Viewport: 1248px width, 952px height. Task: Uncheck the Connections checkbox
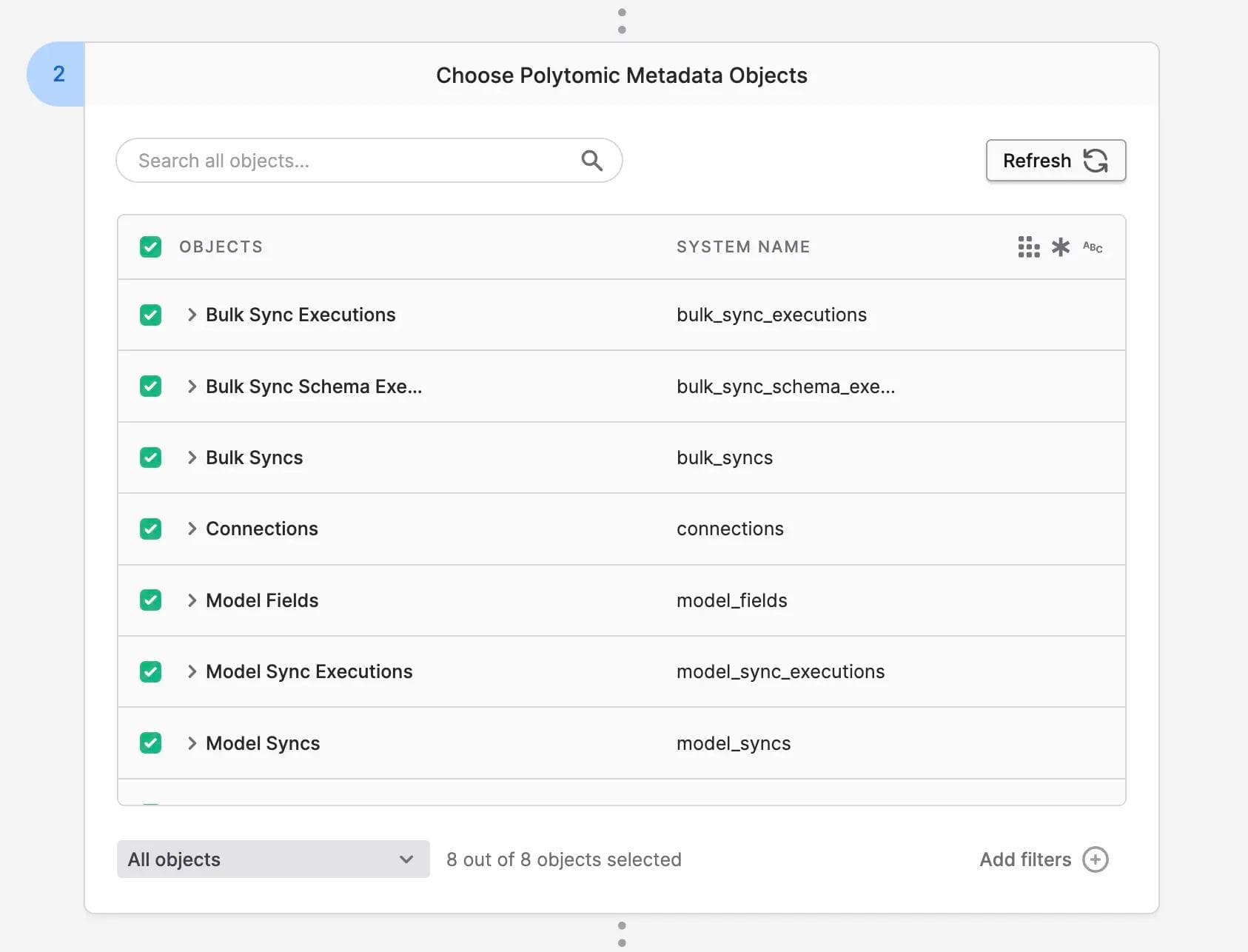click(x=151, y=529)
